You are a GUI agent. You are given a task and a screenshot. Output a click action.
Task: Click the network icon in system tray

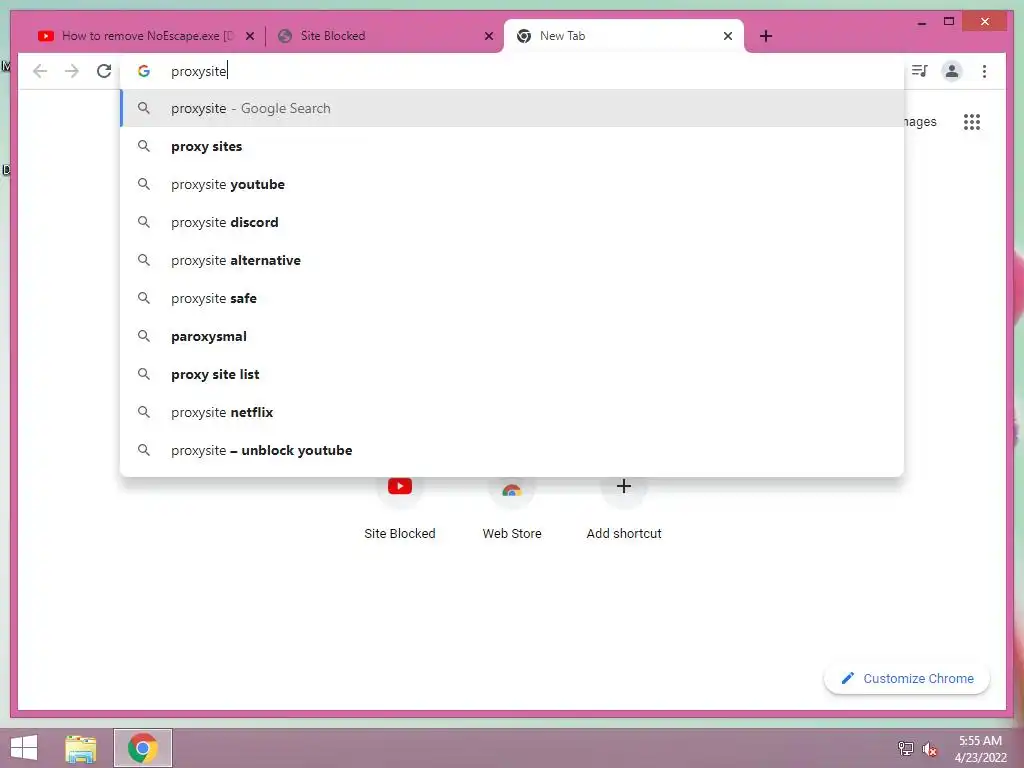click(x=905, y=748)
